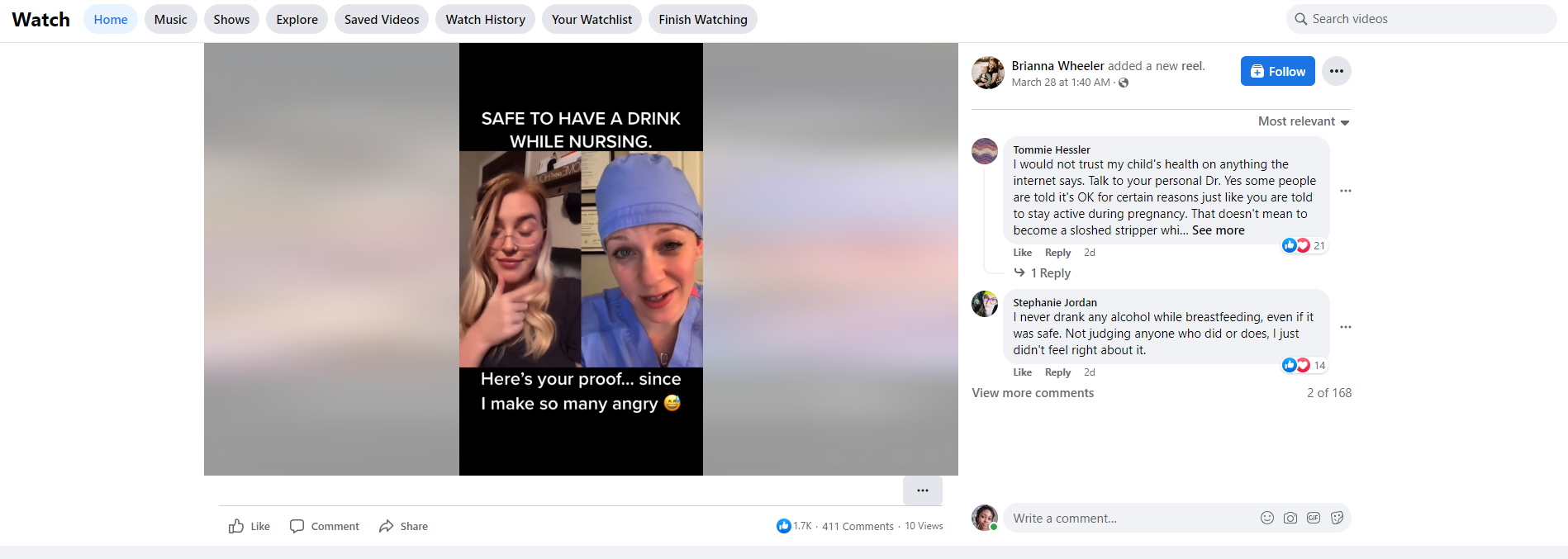The image size is (1568, 559).
Task: Like Tommie Hessler's comment
Action: pos(1023,253)
